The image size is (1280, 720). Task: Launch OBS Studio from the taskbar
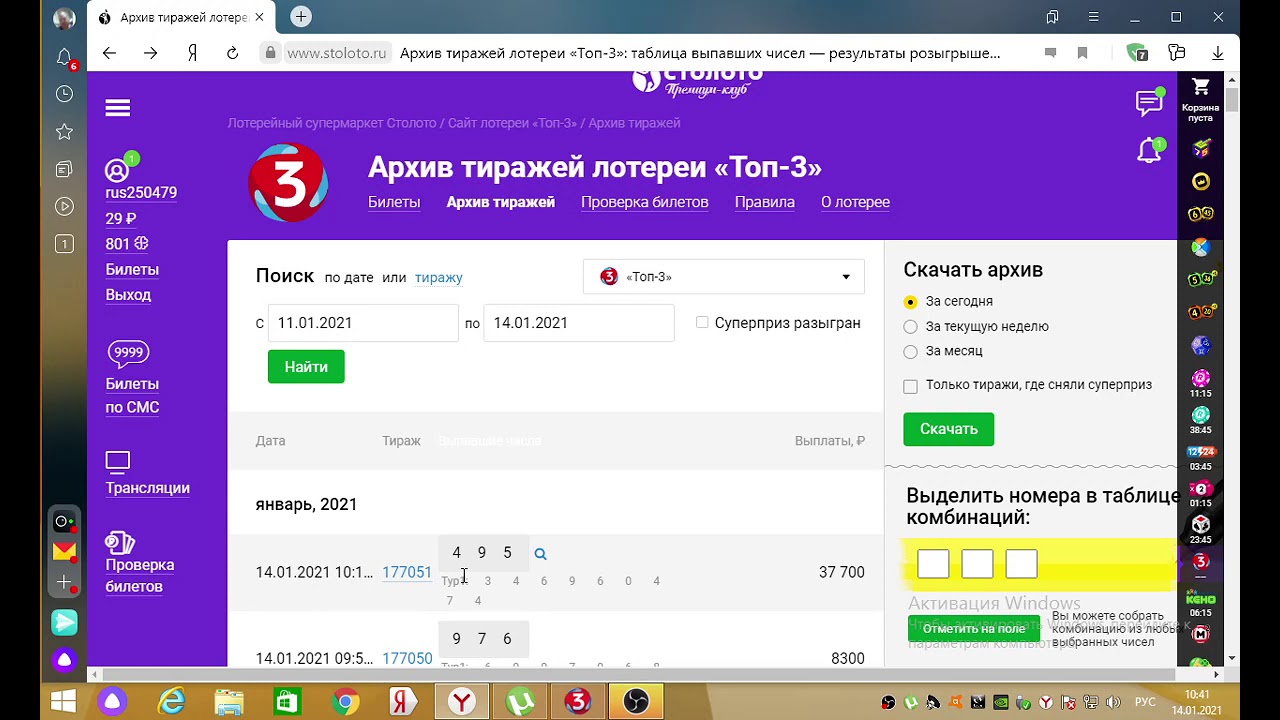pos(636,702)
